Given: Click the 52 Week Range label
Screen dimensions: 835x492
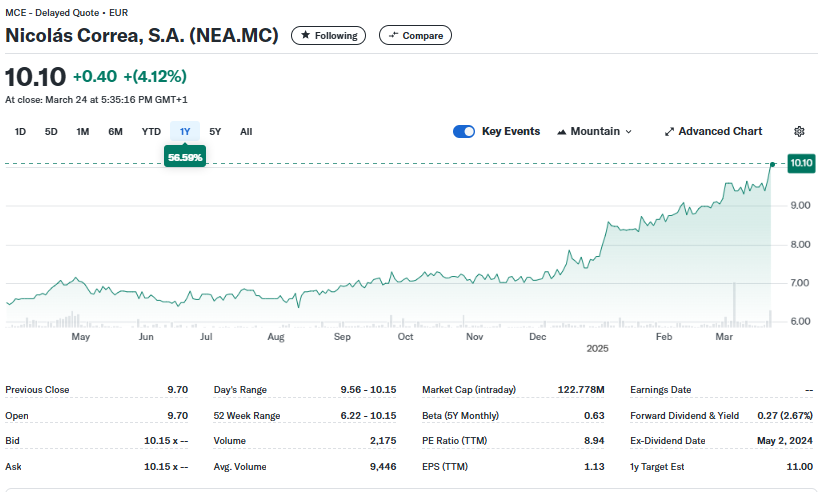Looking at the screenshot, I should (247, 416).
